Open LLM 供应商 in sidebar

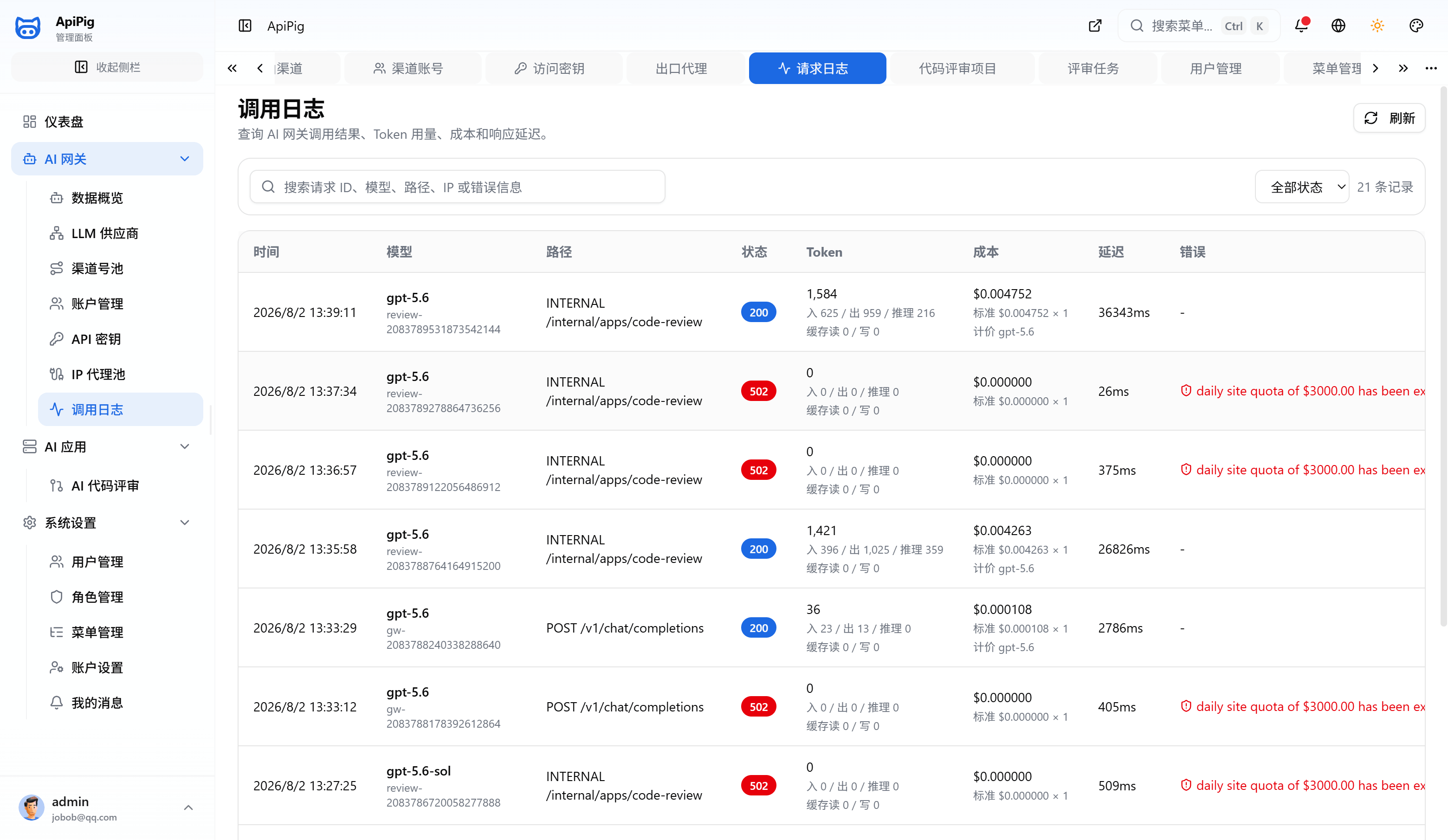pos(121,233)
